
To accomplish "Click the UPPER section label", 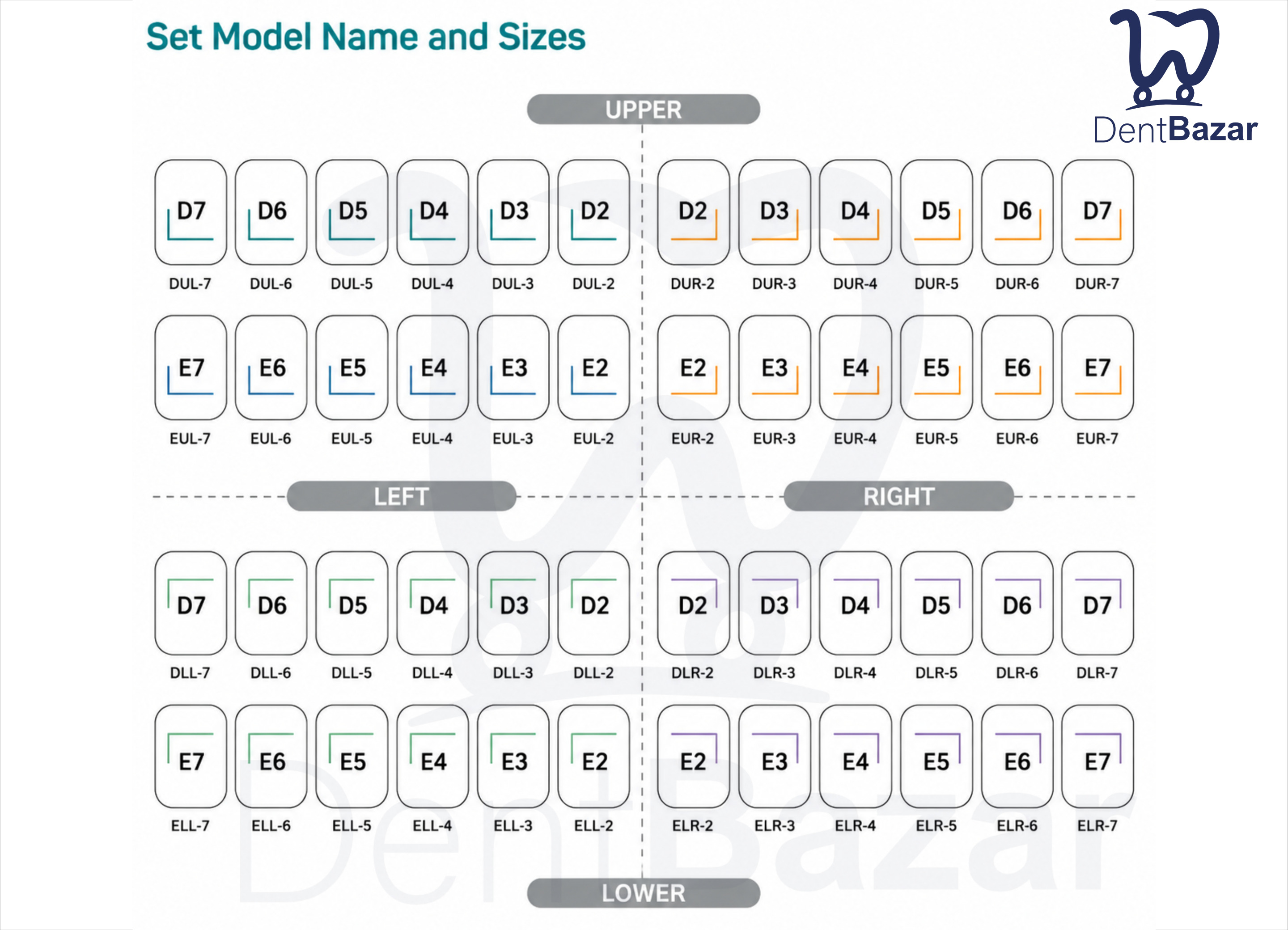I will point(644,109).
